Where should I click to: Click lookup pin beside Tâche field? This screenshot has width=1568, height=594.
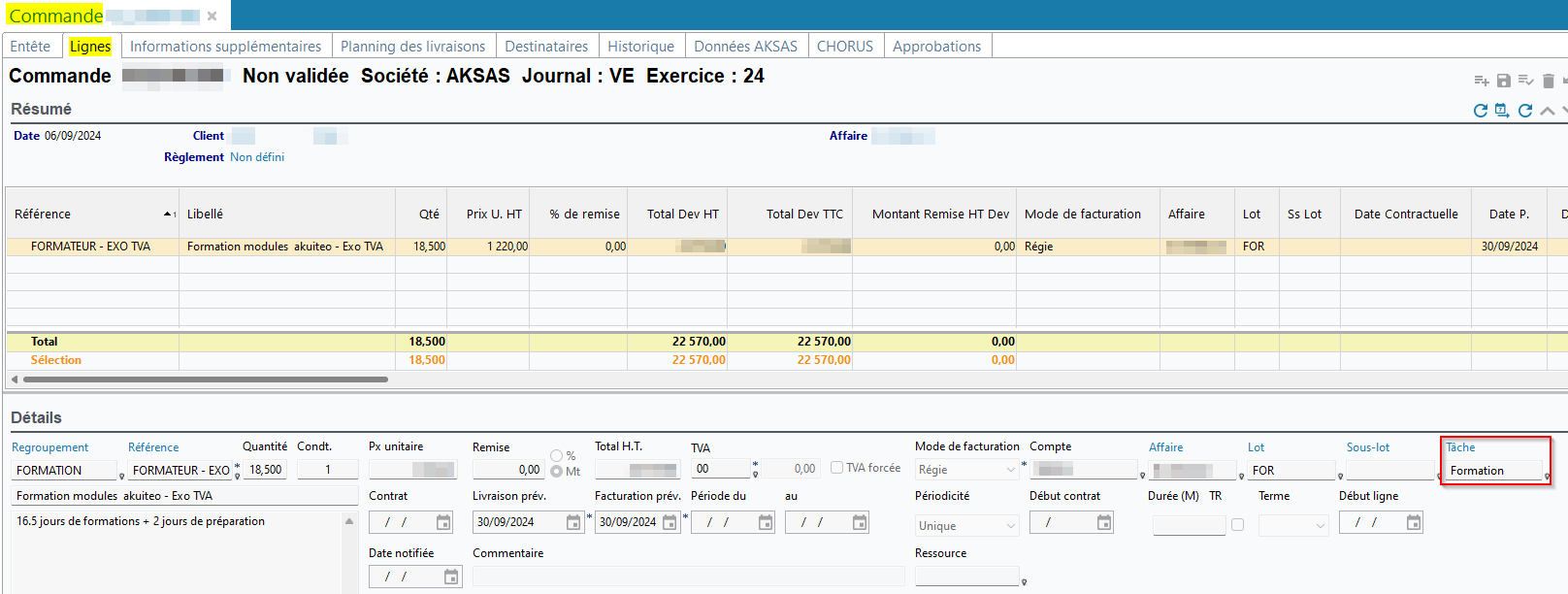[1547, 477]
